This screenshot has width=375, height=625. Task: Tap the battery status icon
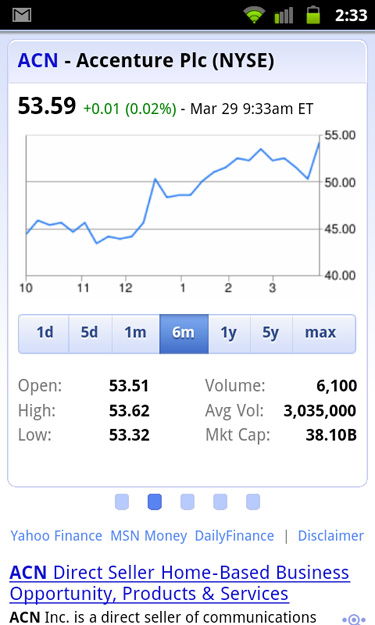click(313, 15)
